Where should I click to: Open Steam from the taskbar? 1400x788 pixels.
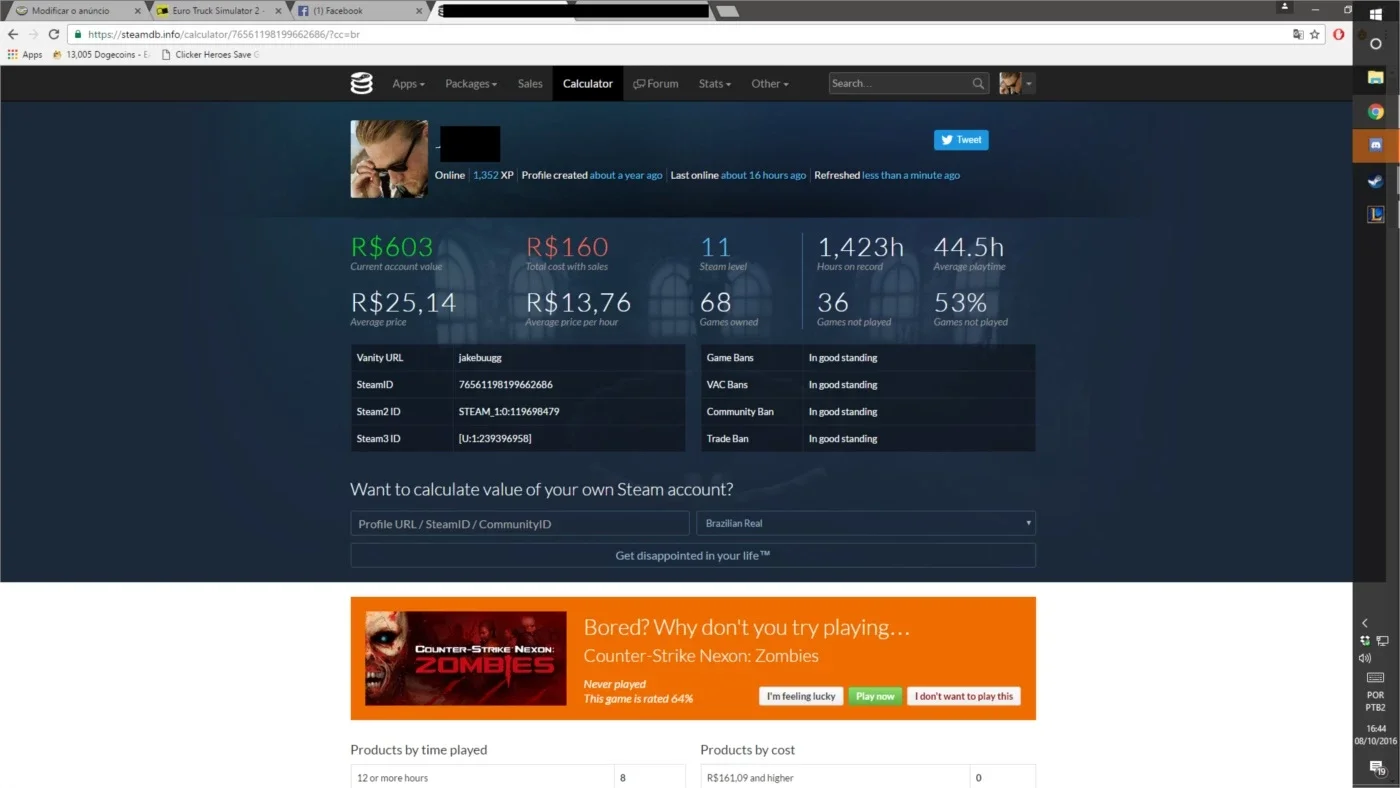click(1376, 181)
